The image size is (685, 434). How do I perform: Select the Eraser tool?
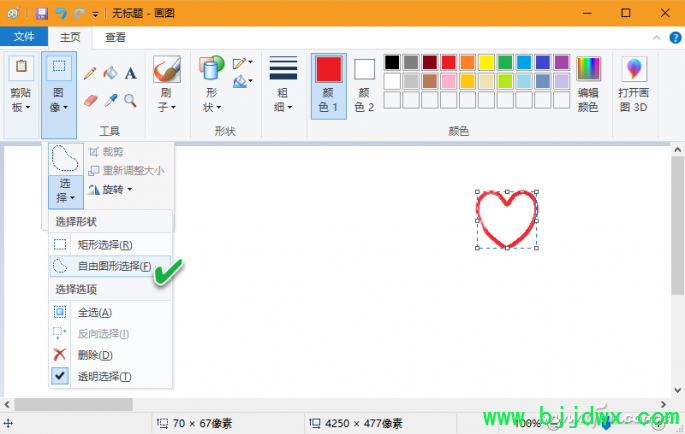(x=90, y=101)
